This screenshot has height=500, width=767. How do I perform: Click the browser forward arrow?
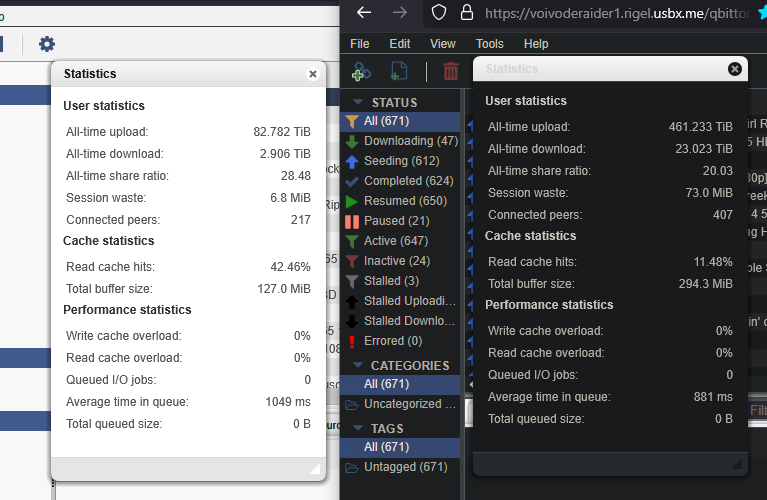click(400, 12)
